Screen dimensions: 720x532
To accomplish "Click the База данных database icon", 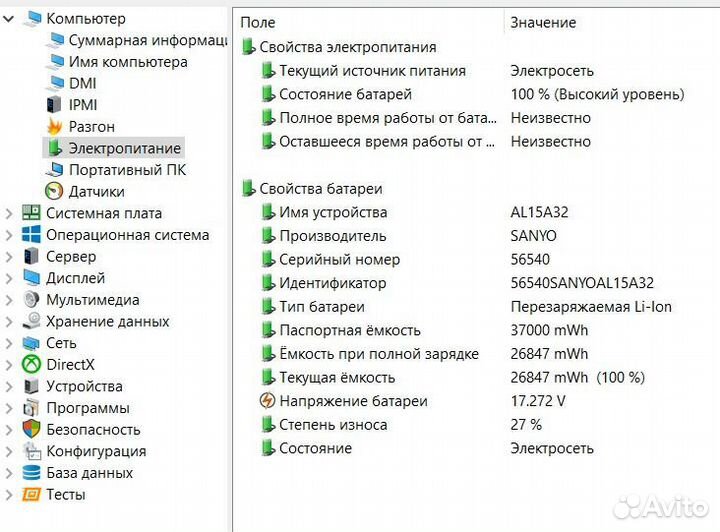I will 31,472.
